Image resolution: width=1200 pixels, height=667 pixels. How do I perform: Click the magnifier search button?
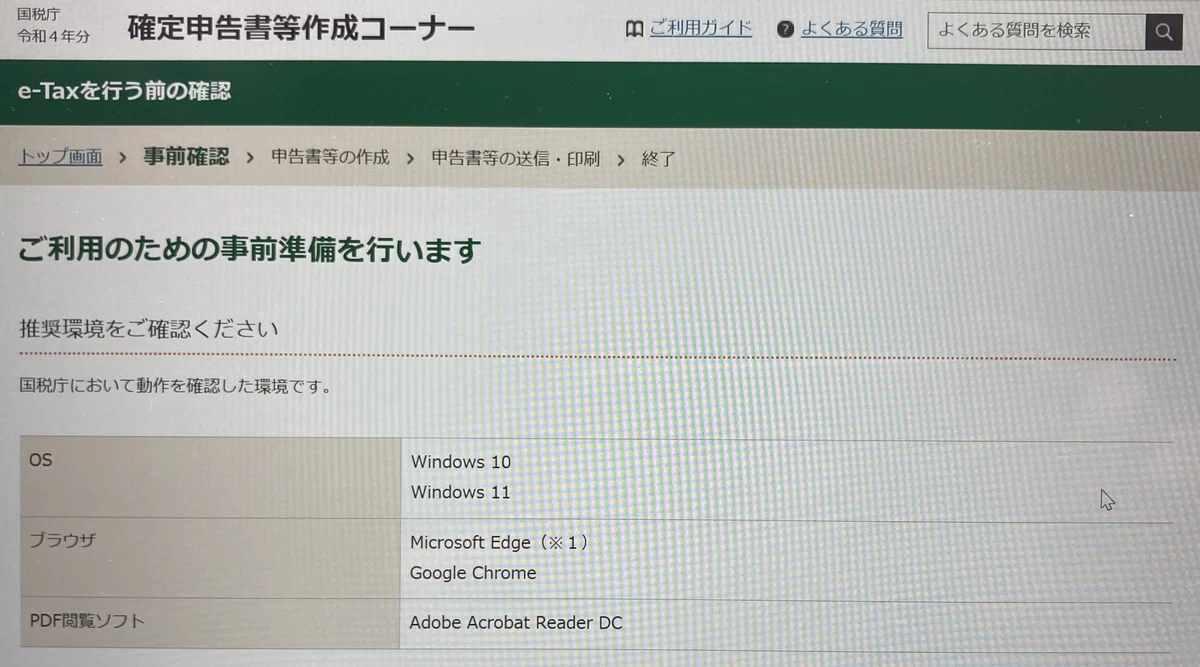[x=1163, y=31]
